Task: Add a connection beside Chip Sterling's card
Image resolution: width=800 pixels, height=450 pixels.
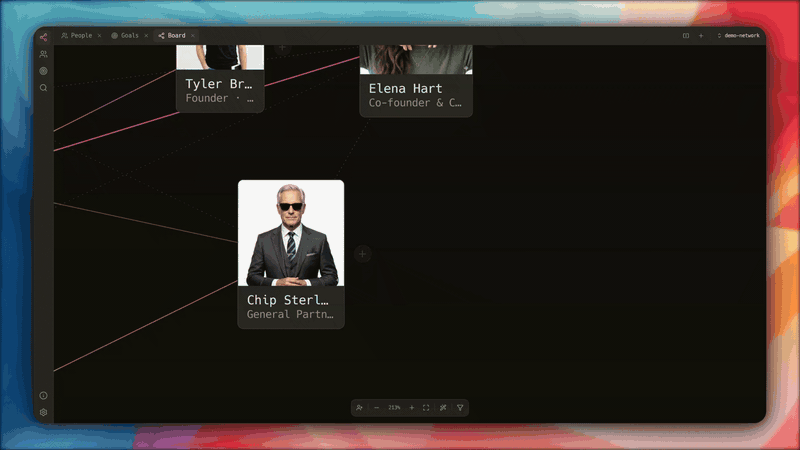Action: [x=362, y=254]
